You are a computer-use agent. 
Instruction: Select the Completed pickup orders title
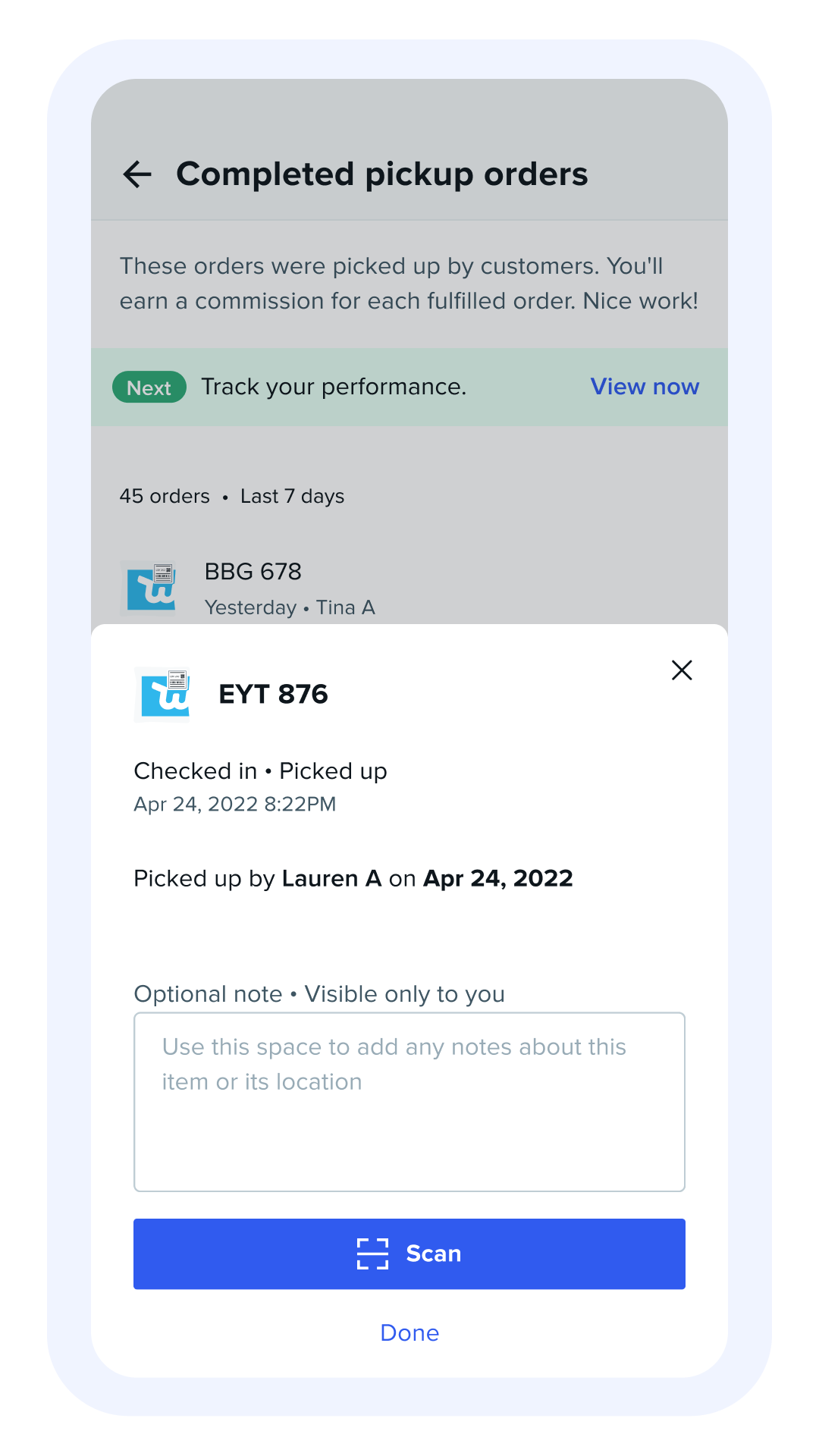click(381, 174)
